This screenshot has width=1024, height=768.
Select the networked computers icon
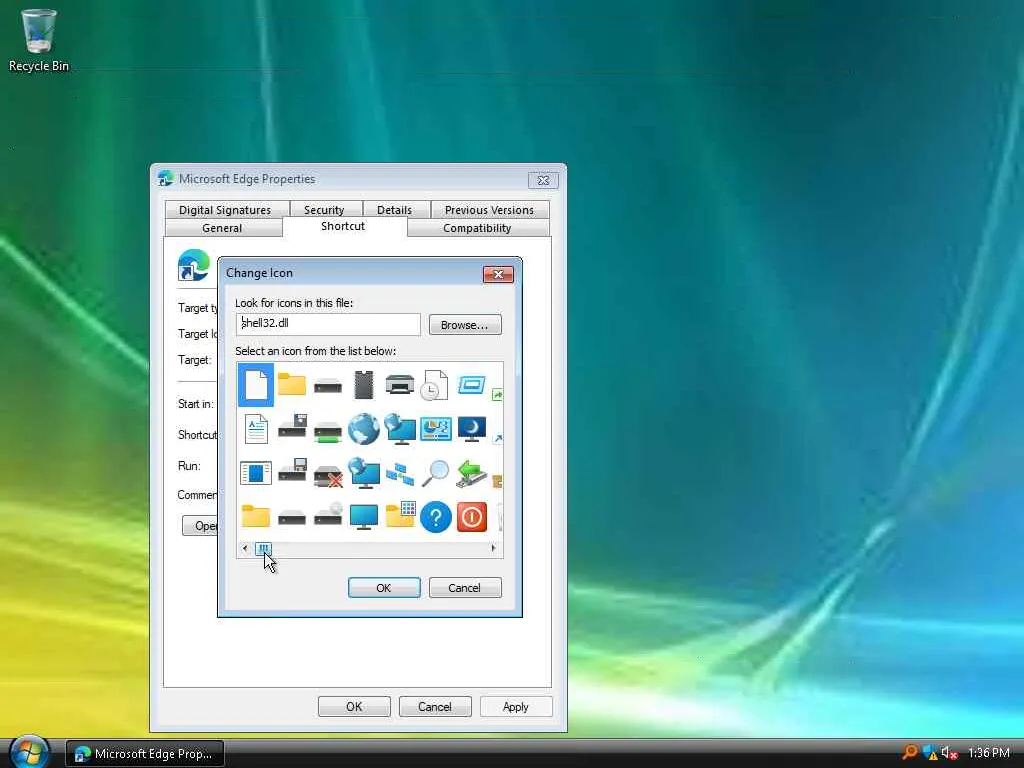[x=400, y=473]
